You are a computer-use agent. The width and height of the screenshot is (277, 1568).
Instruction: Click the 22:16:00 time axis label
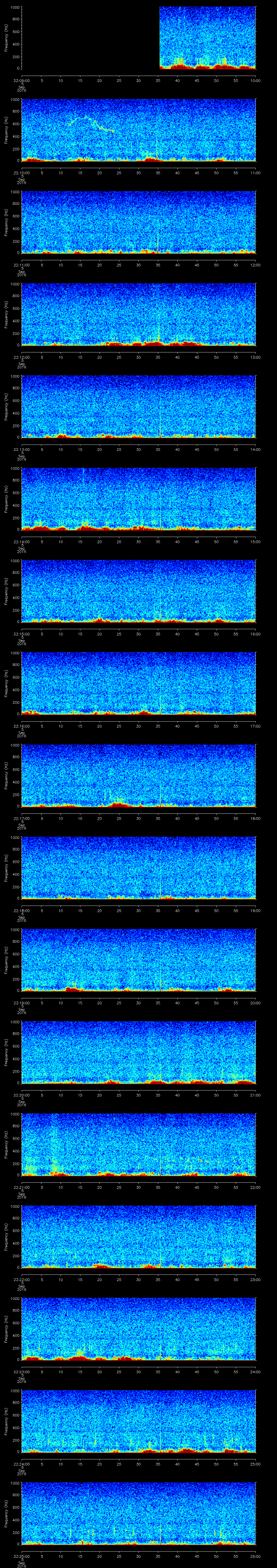[21, 726]
